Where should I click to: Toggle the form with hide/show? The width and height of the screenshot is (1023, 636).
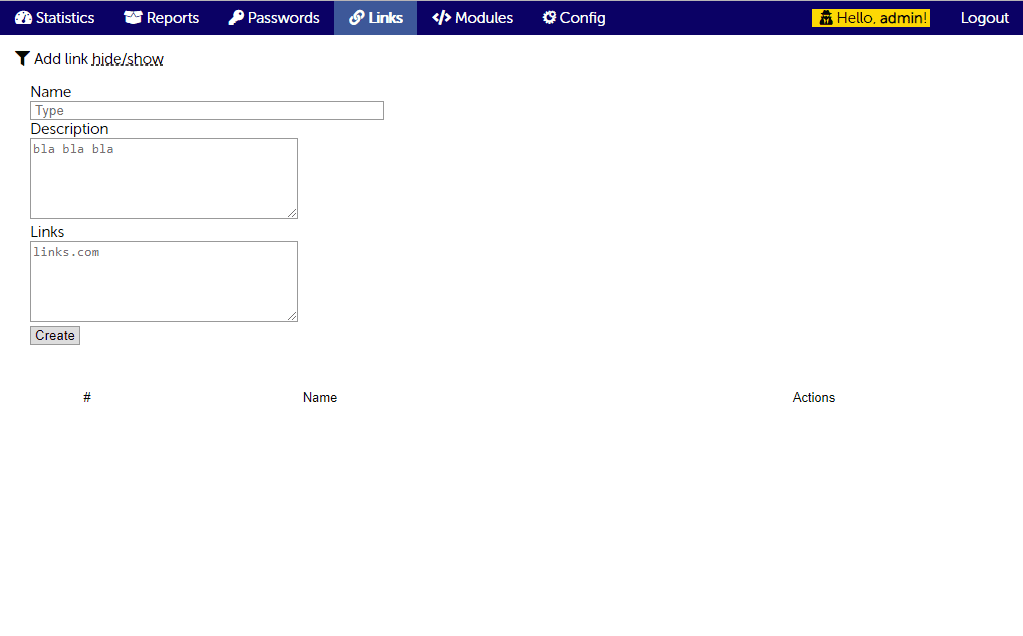[127, 59]
